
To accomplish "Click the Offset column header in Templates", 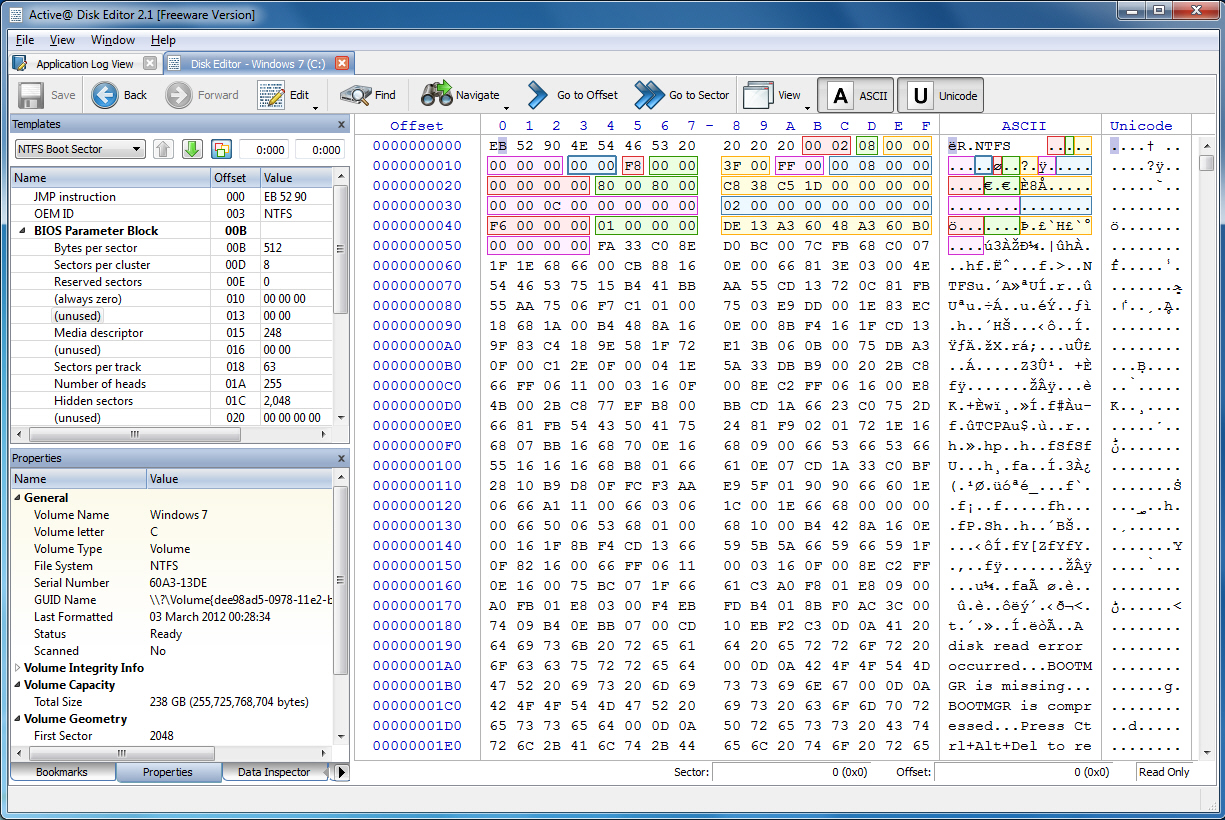I will [x=235, y=178].
